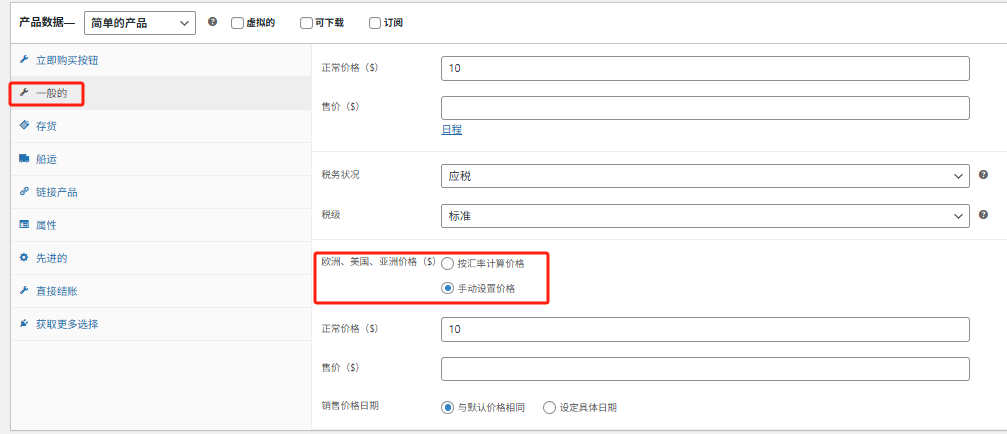Click the 存货 inventory tag icon
This screenshot has height=434, width=1007.
click(24, 126)
